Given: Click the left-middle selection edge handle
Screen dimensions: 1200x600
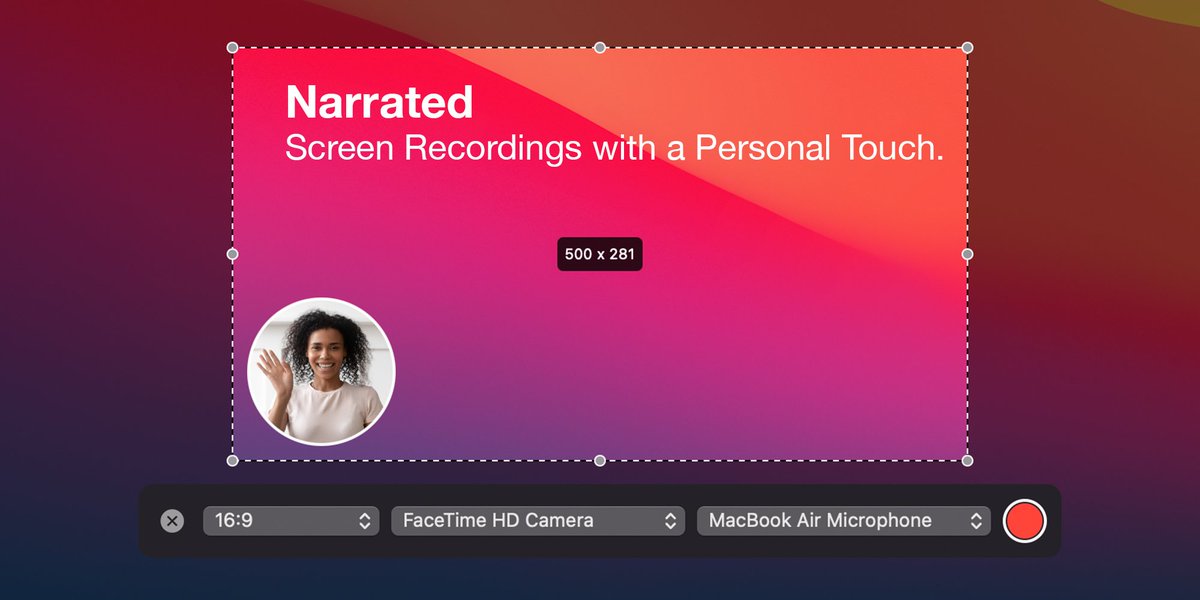Looking at the screenshot, I should coord(233,254).
